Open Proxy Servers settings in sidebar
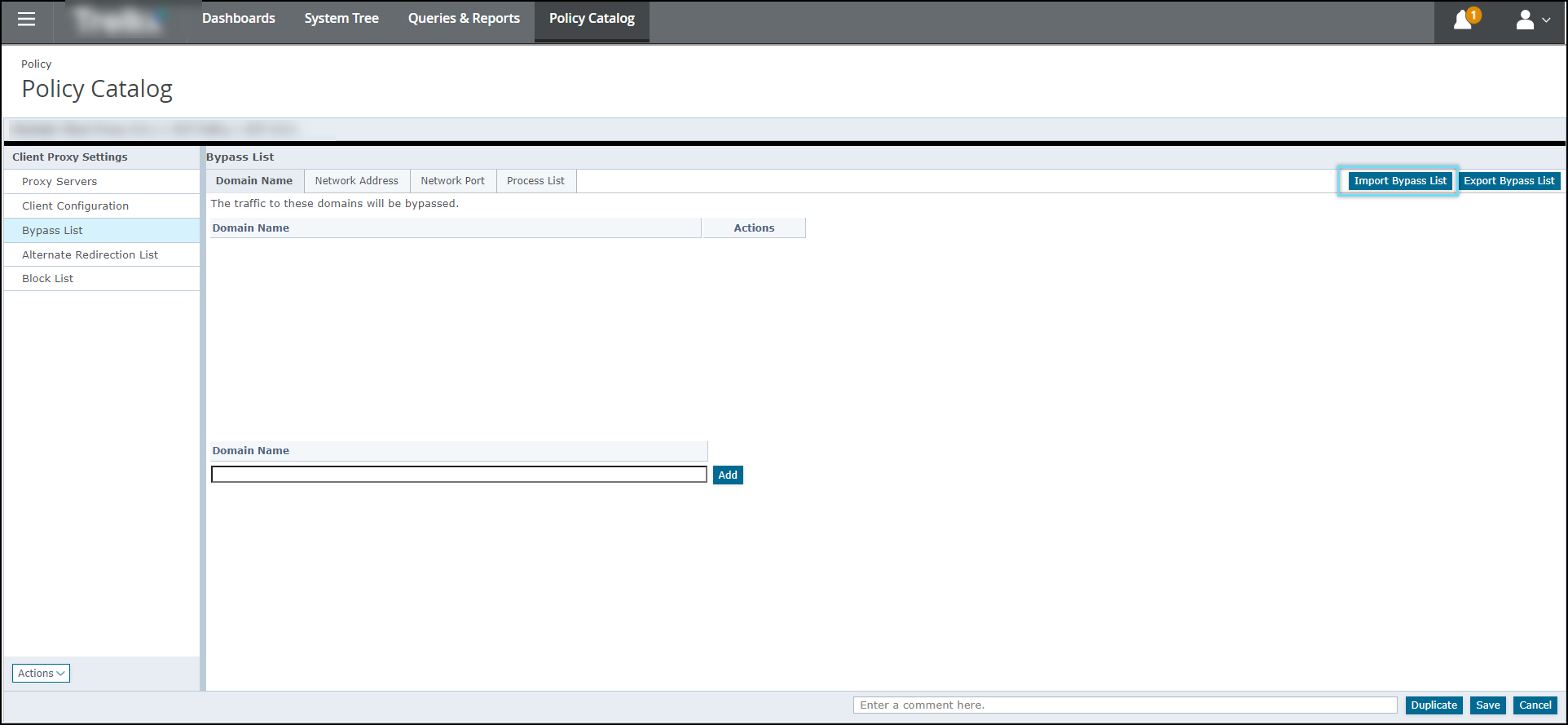This screenshot has height=725, width=1568. pos(59,182)
